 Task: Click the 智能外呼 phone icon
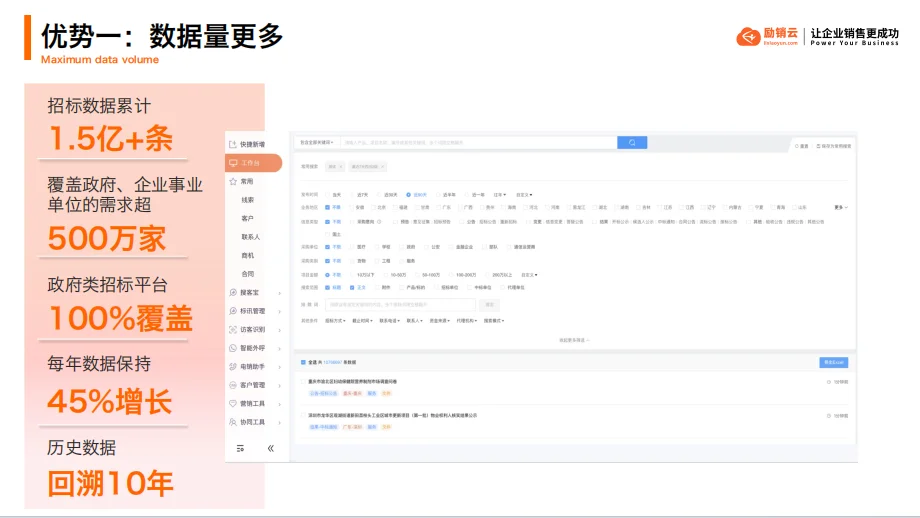pos(233,348)
